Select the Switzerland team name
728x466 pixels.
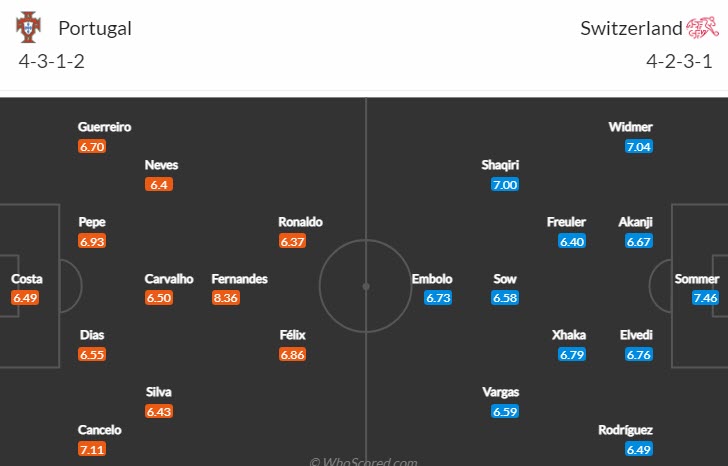(x=631, y=28)
